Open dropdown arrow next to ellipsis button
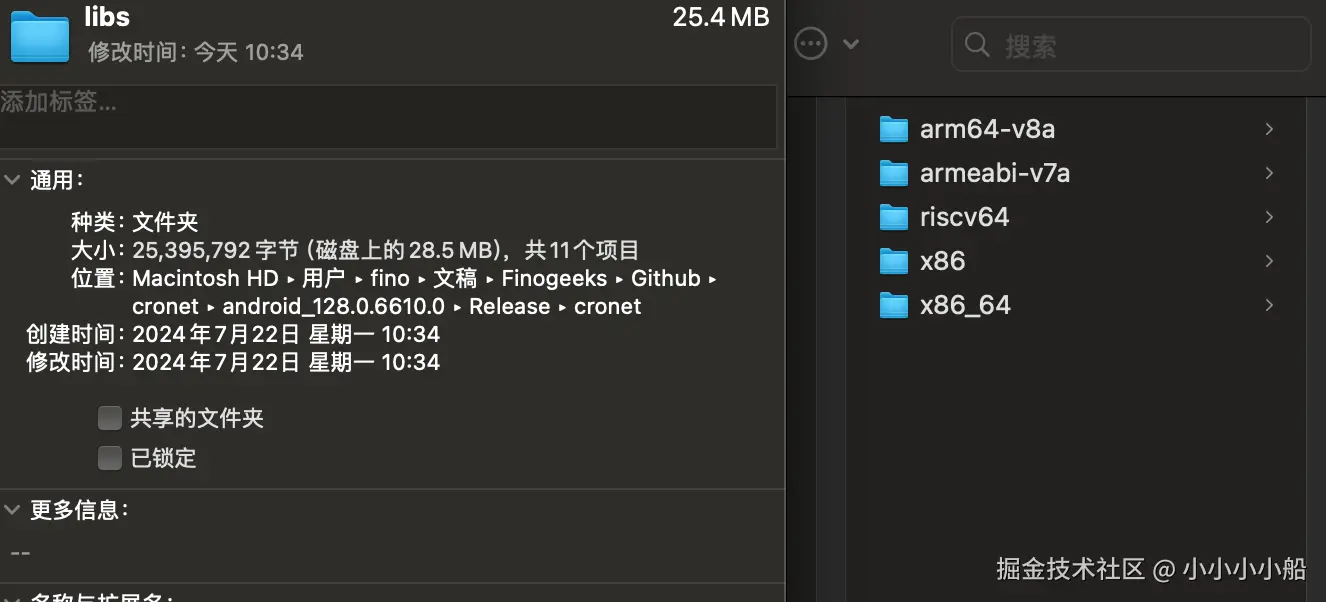Image resolution: width=1326 pixels, height=602 pixels. 851,44
